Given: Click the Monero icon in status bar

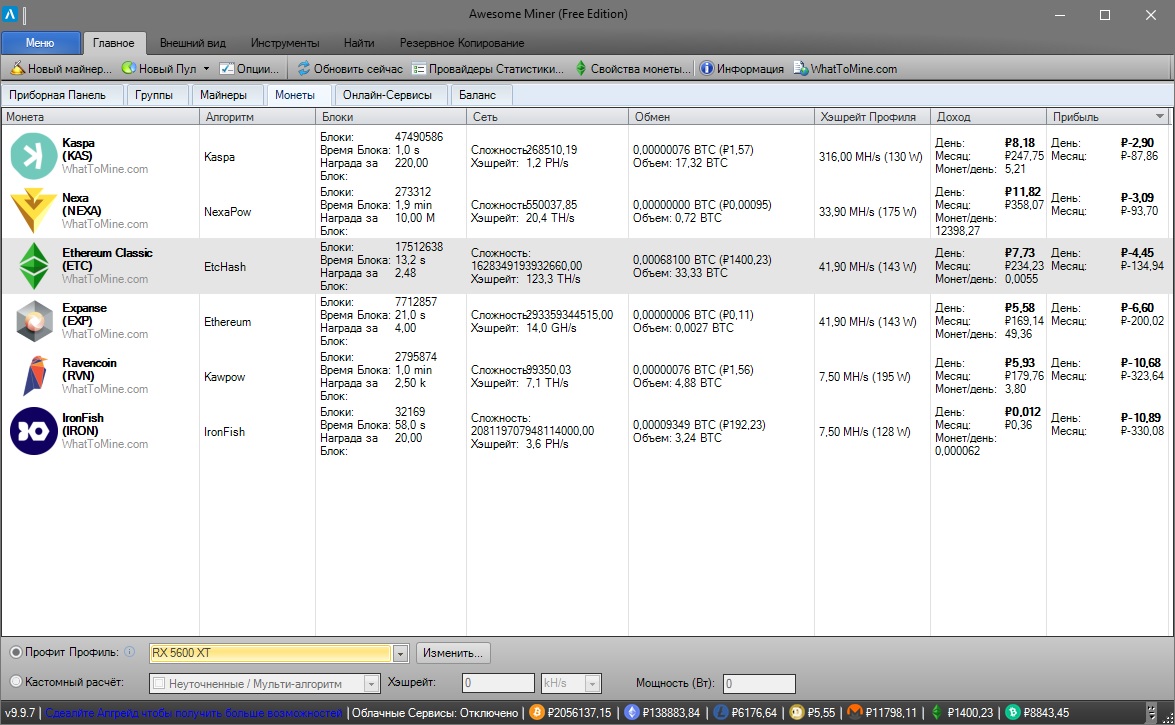Looking at the screenshot, I should [x=854, y=712].
